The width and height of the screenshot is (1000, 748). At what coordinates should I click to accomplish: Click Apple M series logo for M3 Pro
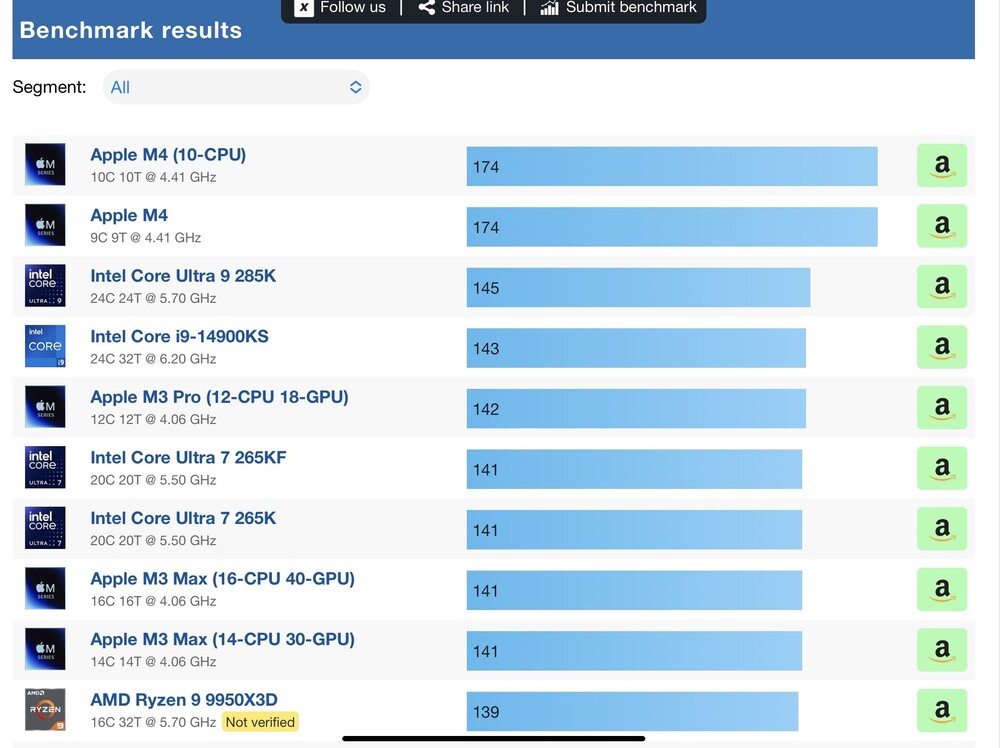[x=45, y=407]
